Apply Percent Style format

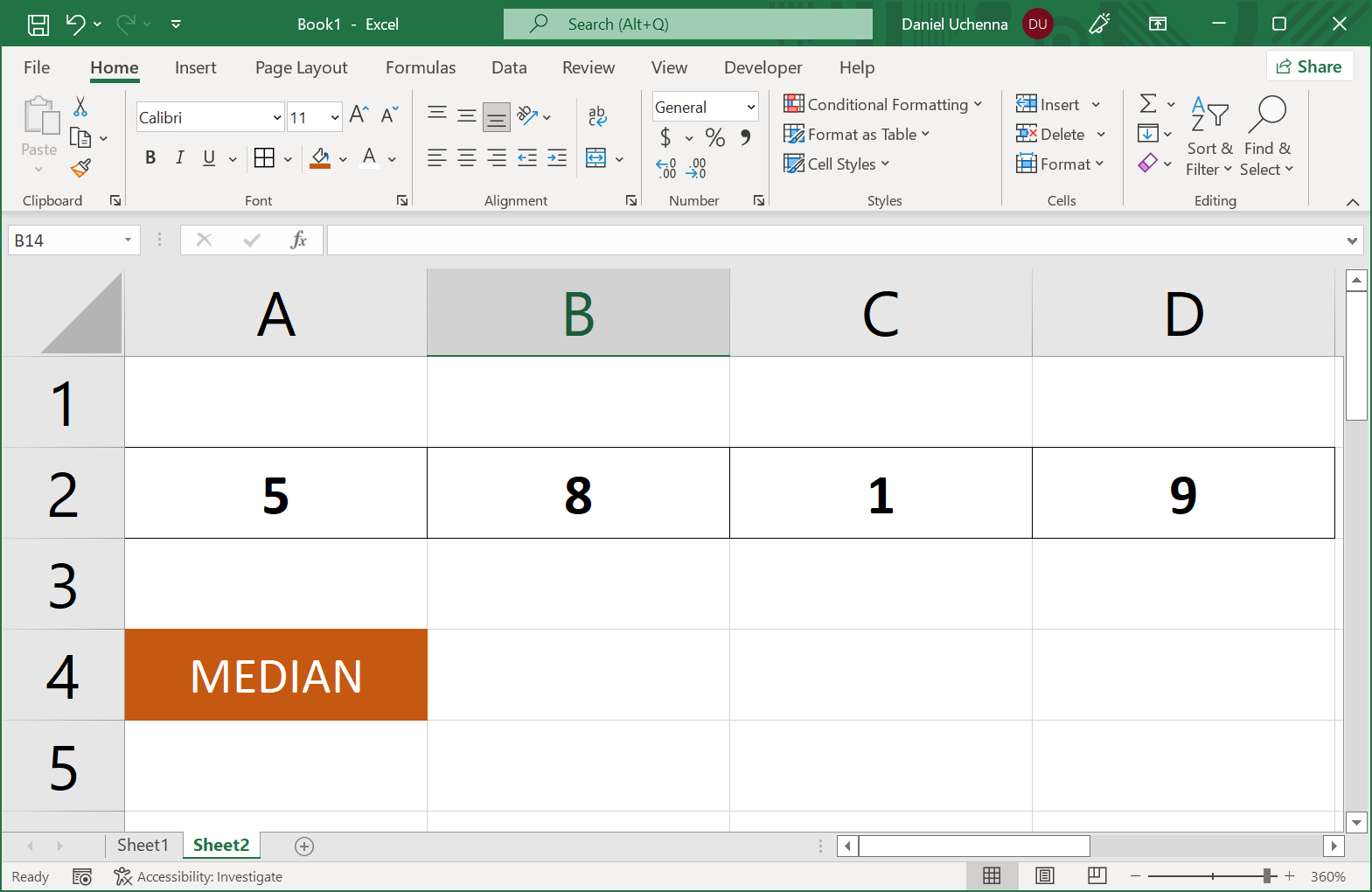click(x=715, y=137)
